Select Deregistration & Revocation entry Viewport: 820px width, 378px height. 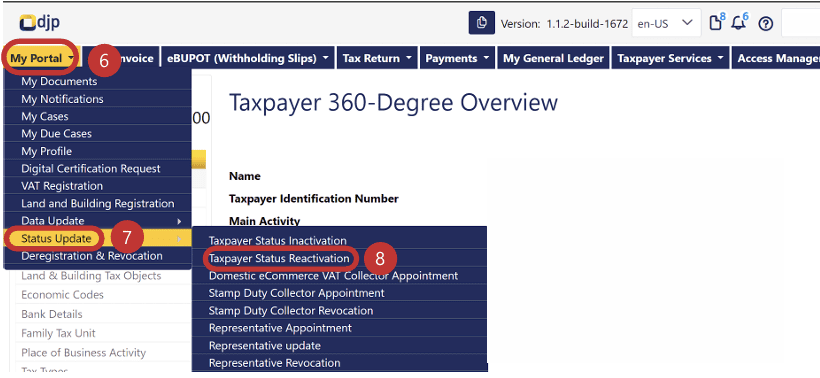pos(98,256)
